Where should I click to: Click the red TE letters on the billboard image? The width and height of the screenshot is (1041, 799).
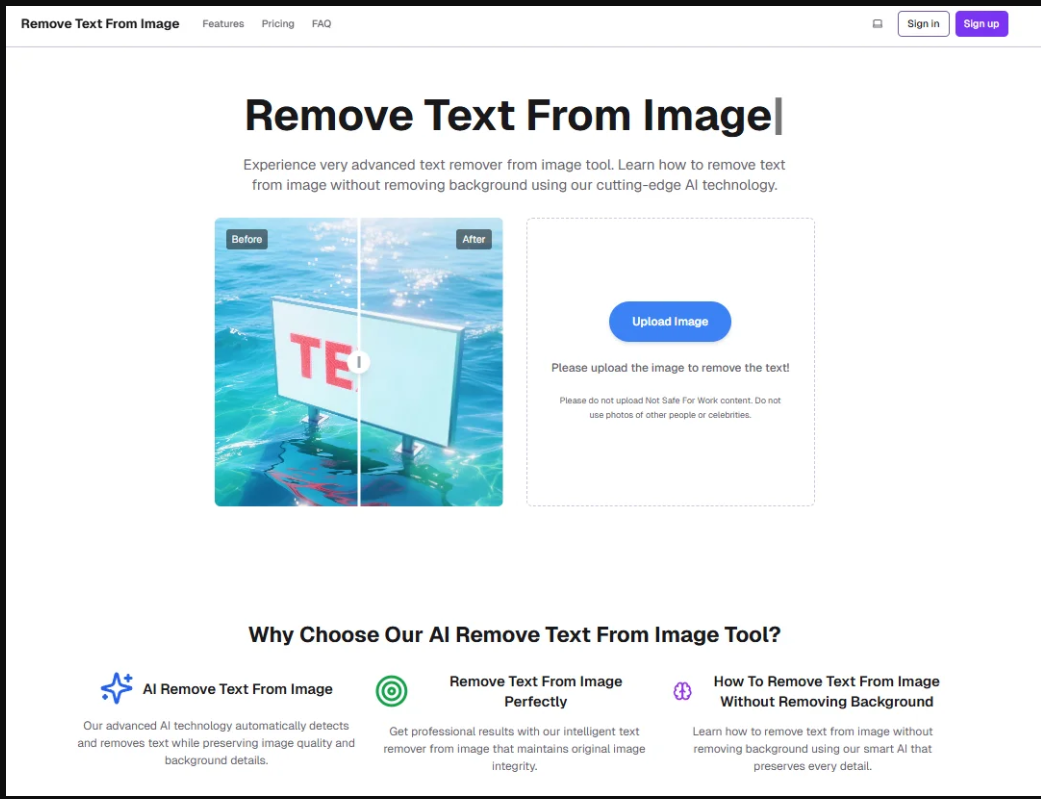click(320, 361)
